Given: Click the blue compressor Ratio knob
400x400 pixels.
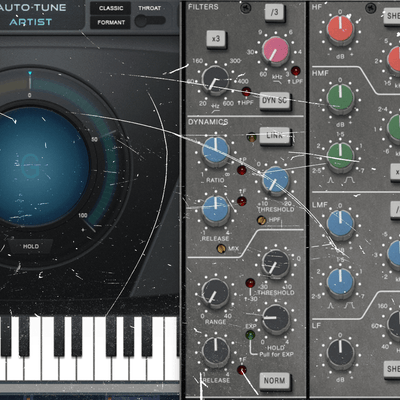Looking at the screenshot, I should pyautogui.click(x=215, y=150).
